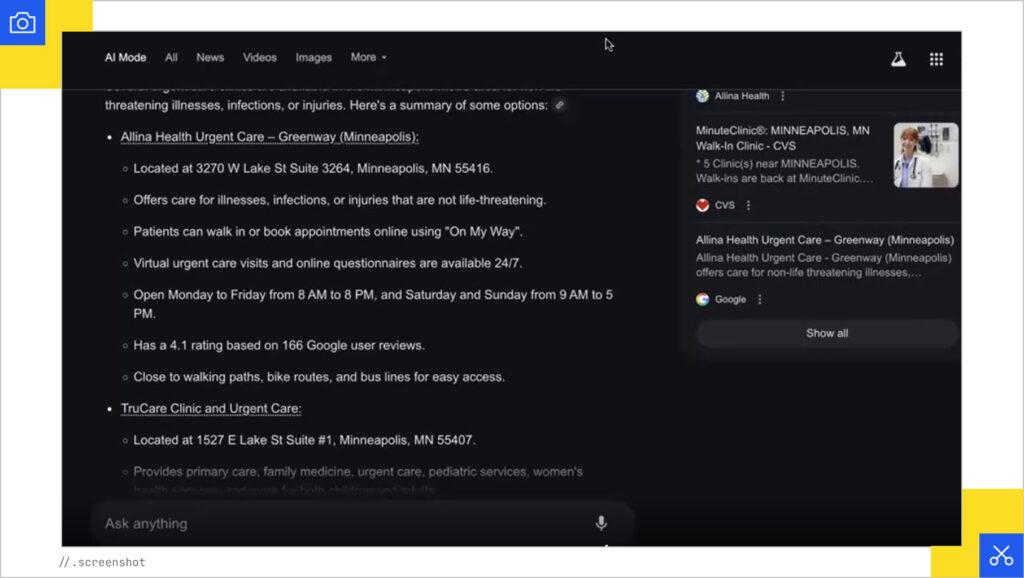1024x578 pixels.
Task: Open the TruCare Clinic and Urgent Care link
Action: (211, 408)
